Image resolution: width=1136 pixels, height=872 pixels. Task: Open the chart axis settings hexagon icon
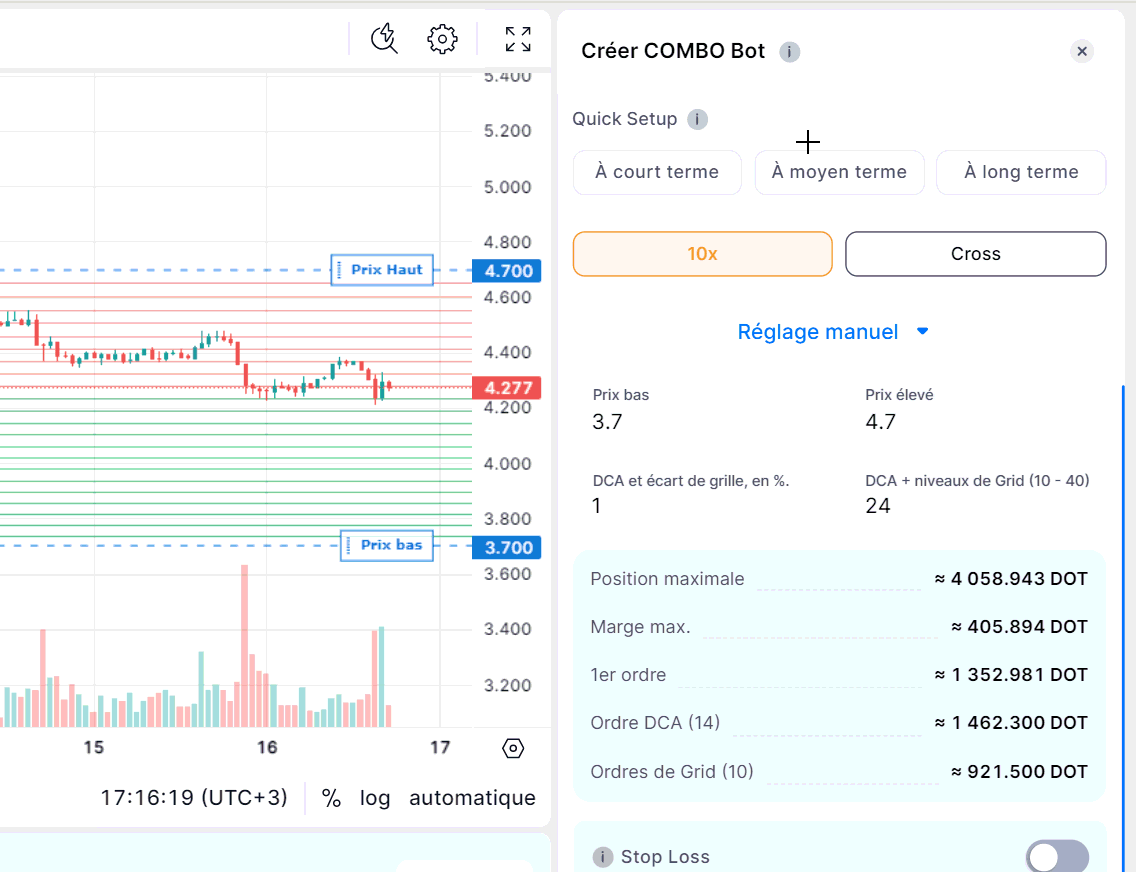point(513,748)
